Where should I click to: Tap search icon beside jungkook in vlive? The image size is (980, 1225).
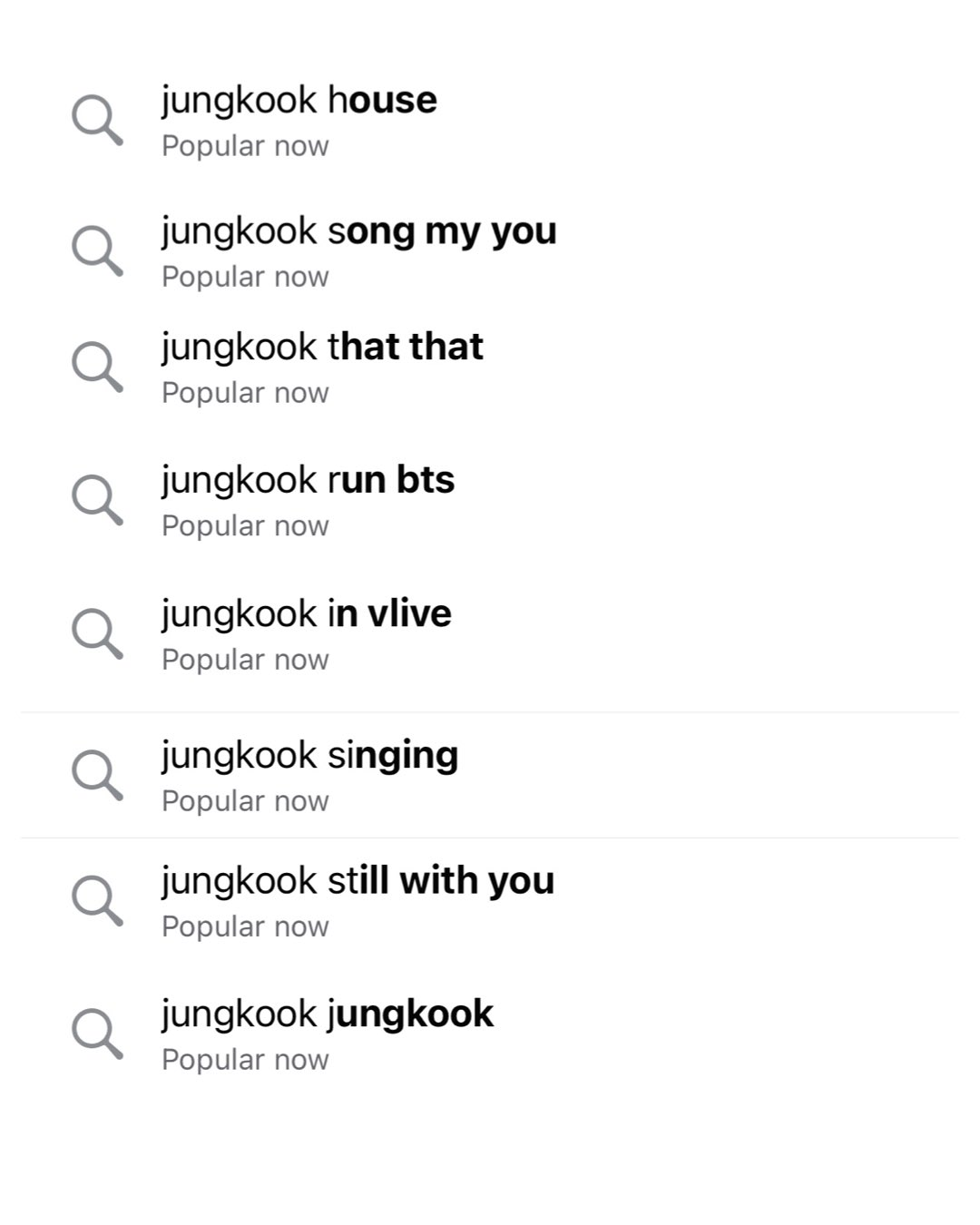(97, 632)
